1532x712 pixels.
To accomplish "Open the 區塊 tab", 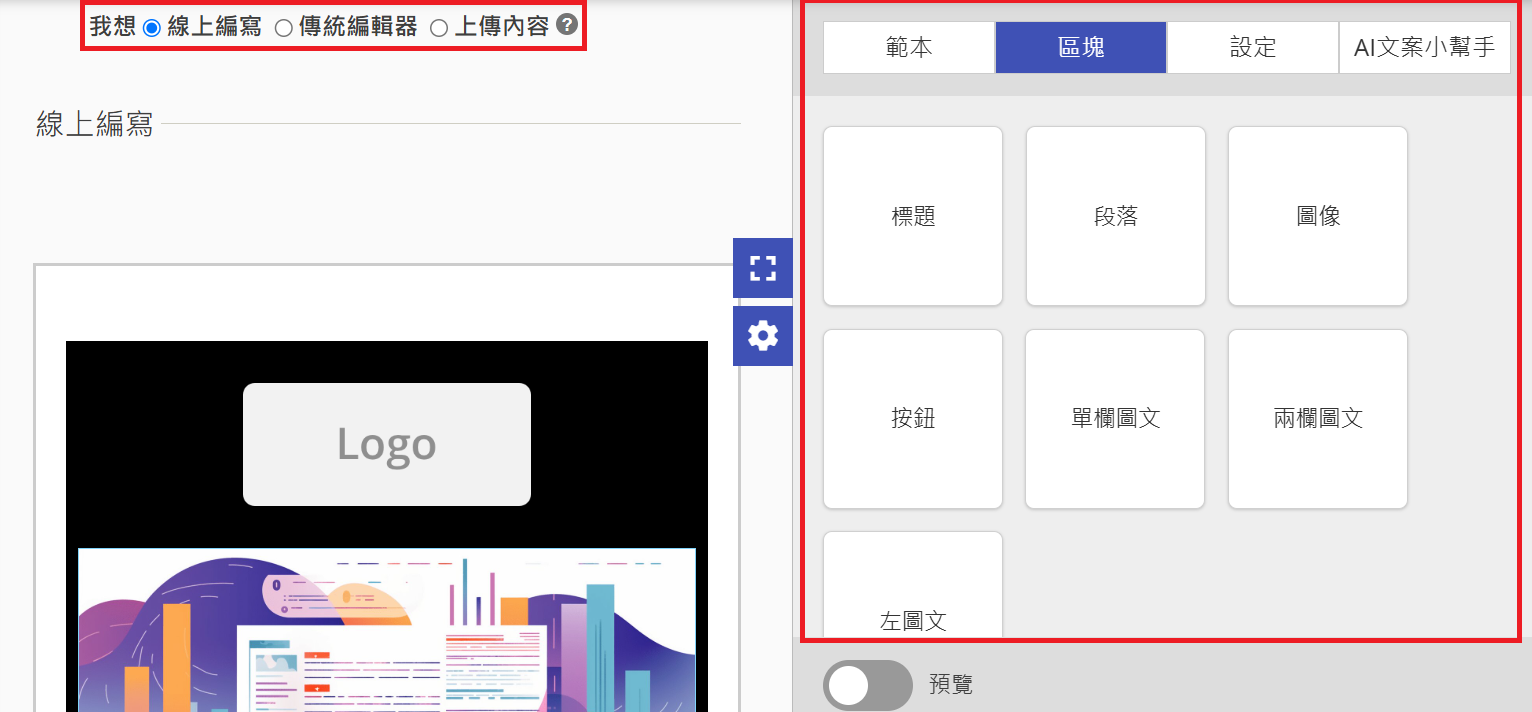I will (x=1081, y=48).
